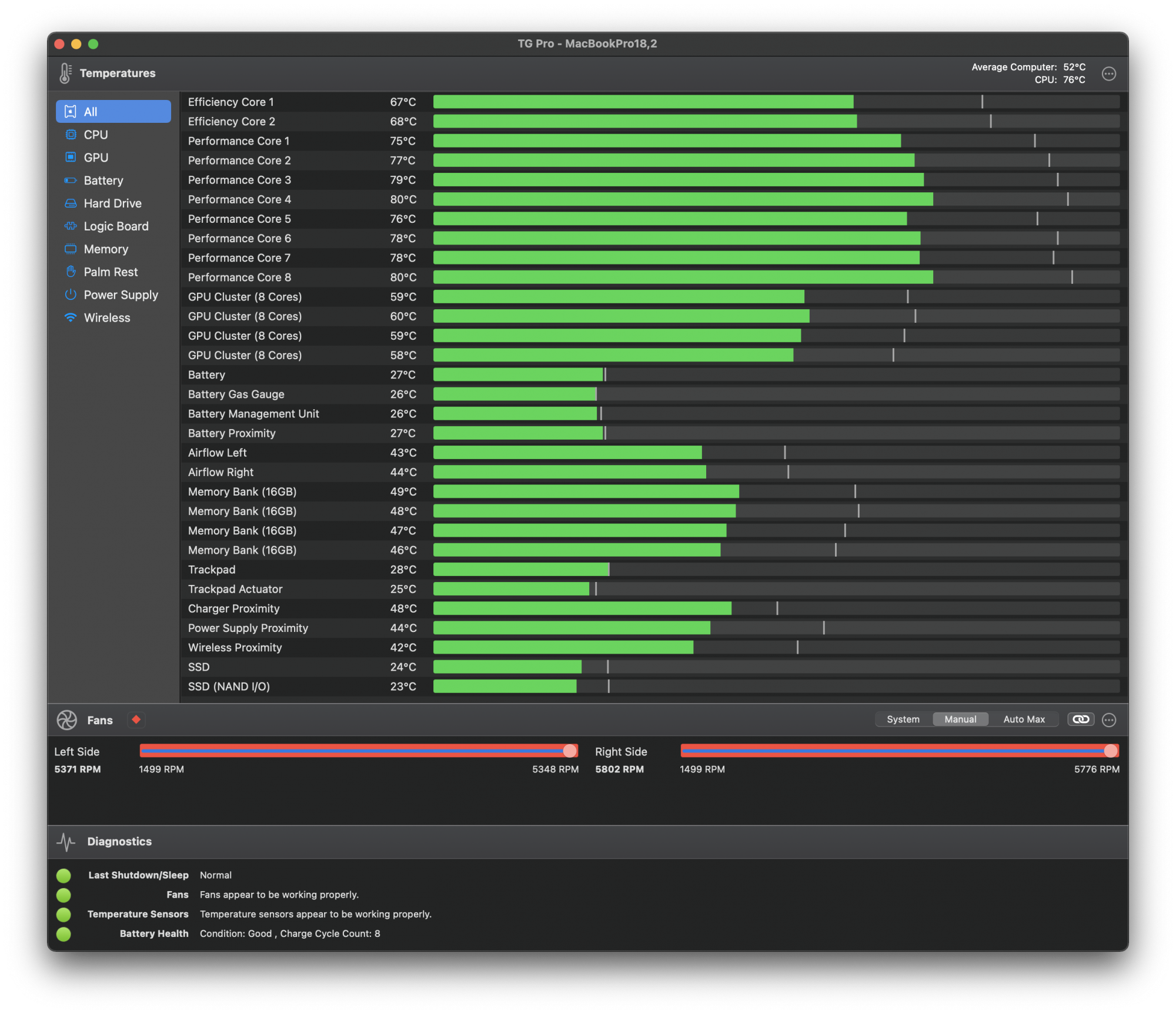Click the Left Side fan slider handle

click(x=569, y=751)
